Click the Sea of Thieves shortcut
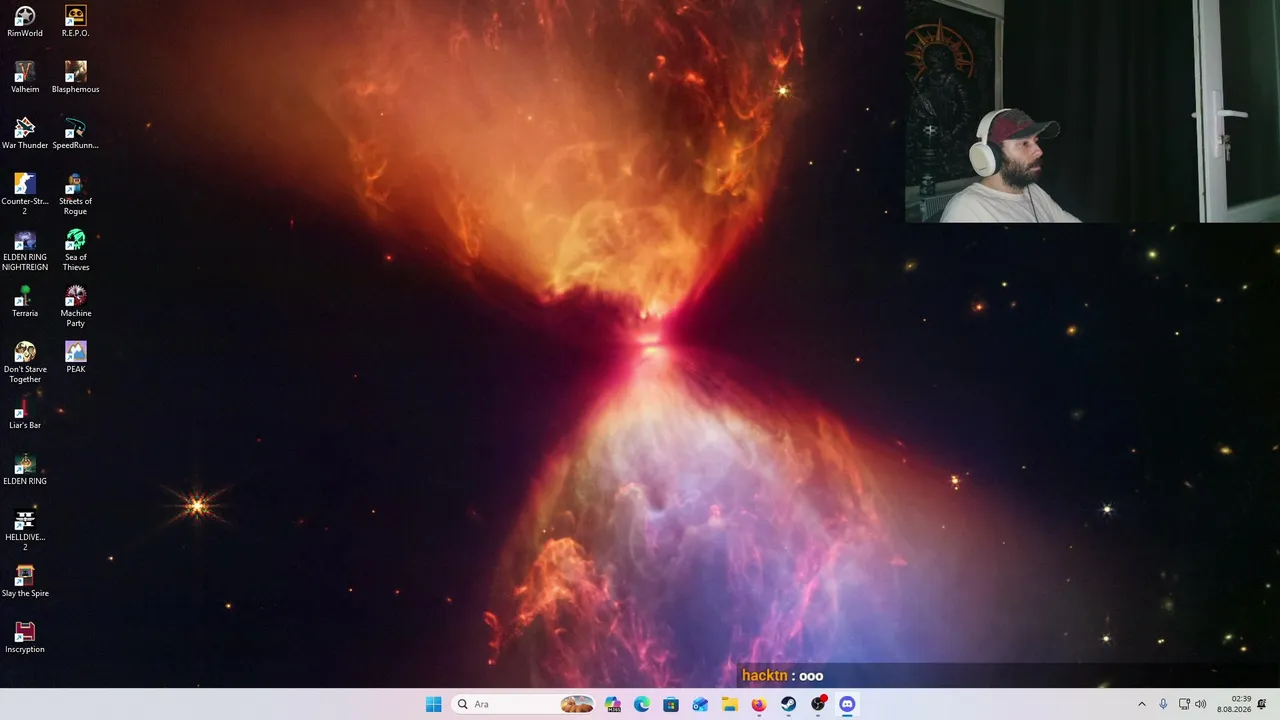 click(76, 251)
